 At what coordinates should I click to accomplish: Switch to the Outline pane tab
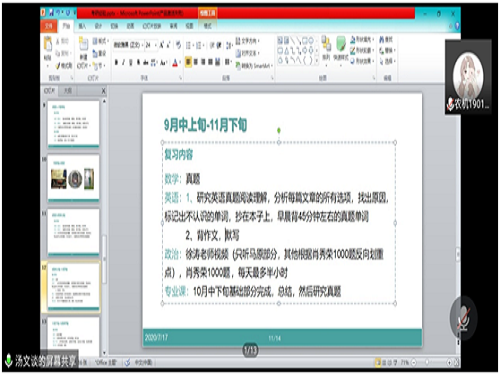68,90
